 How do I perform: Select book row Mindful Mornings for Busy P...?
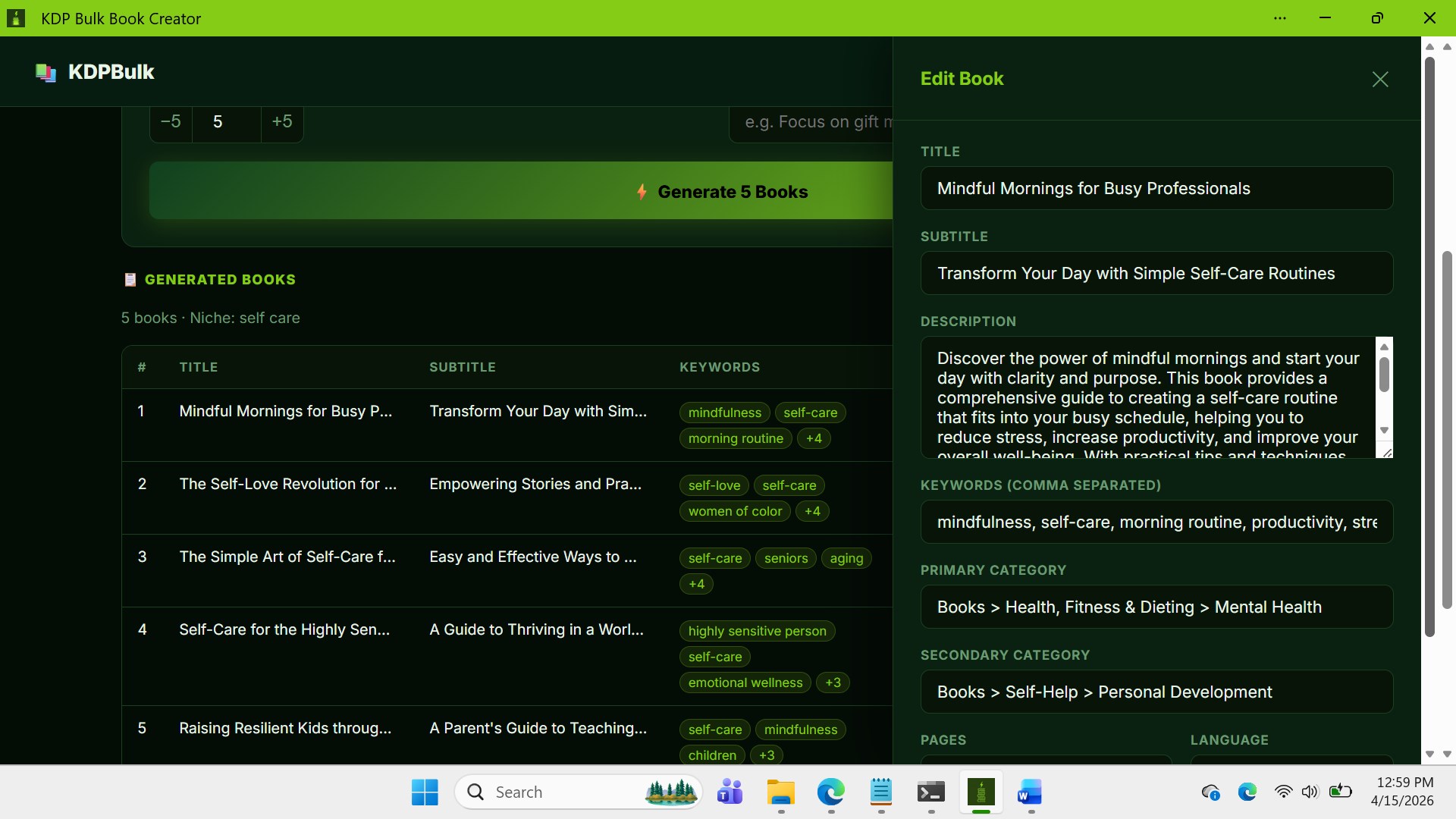coord(507,425)
